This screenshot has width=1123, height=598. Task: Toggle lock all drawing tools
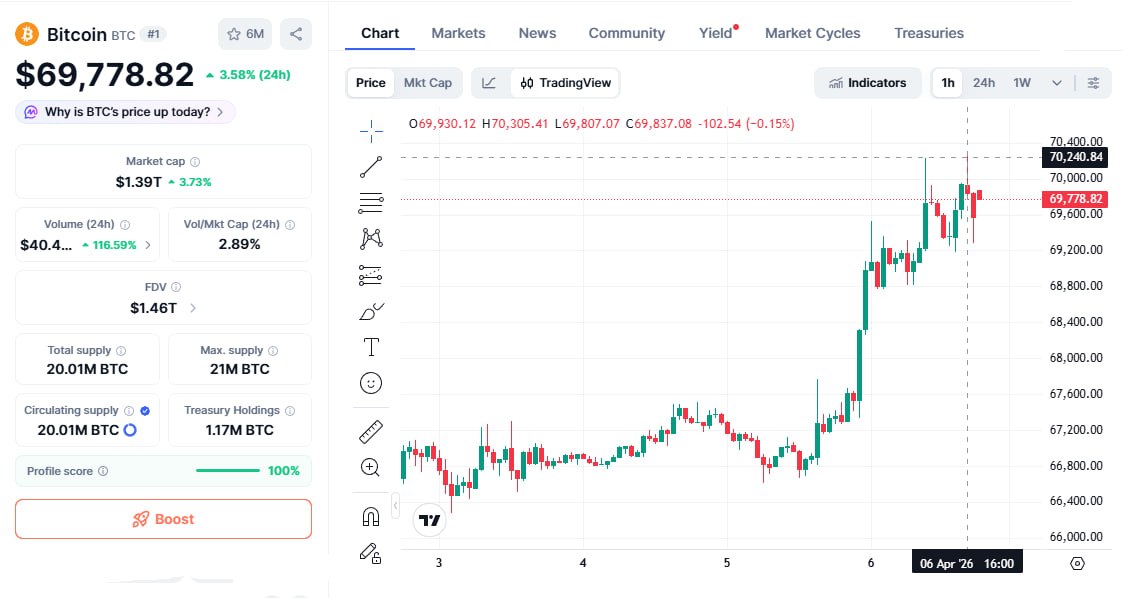pyautogui.click(x=371, y=553)
